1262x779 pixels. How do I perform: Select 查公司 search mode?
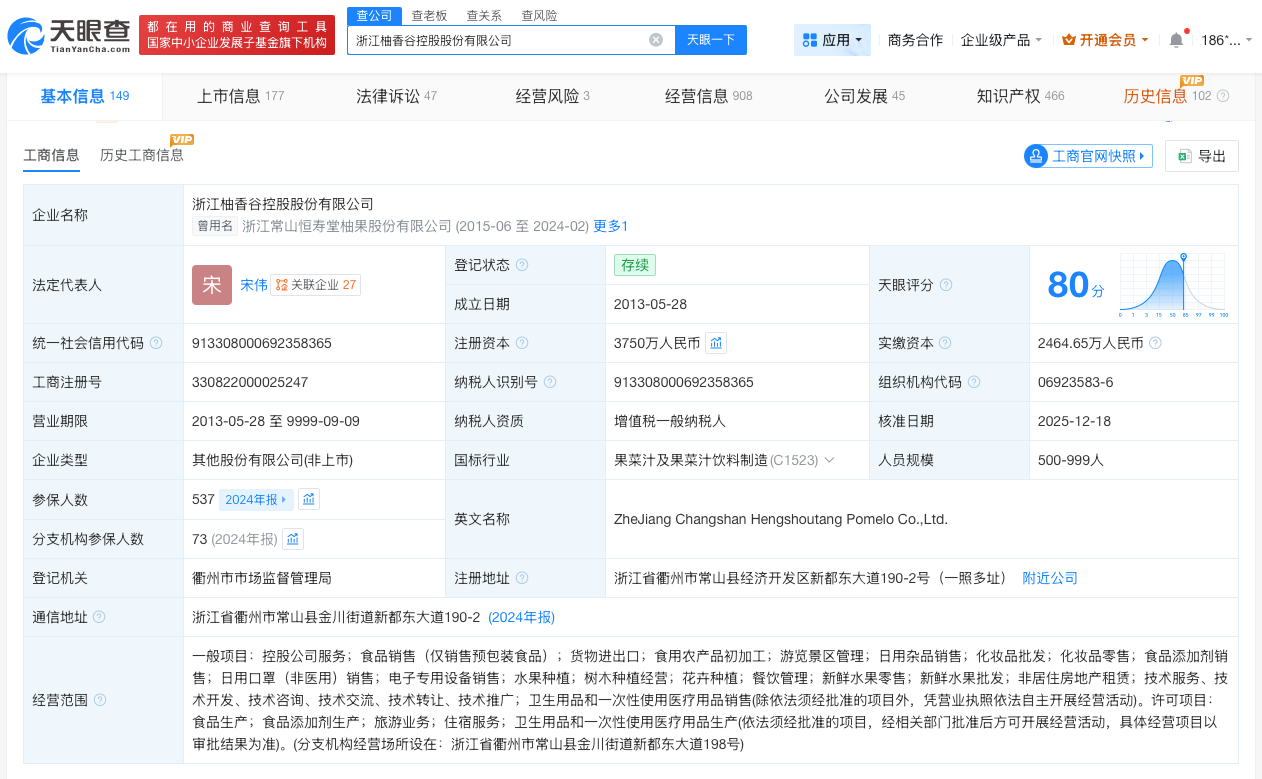[373, 15]
